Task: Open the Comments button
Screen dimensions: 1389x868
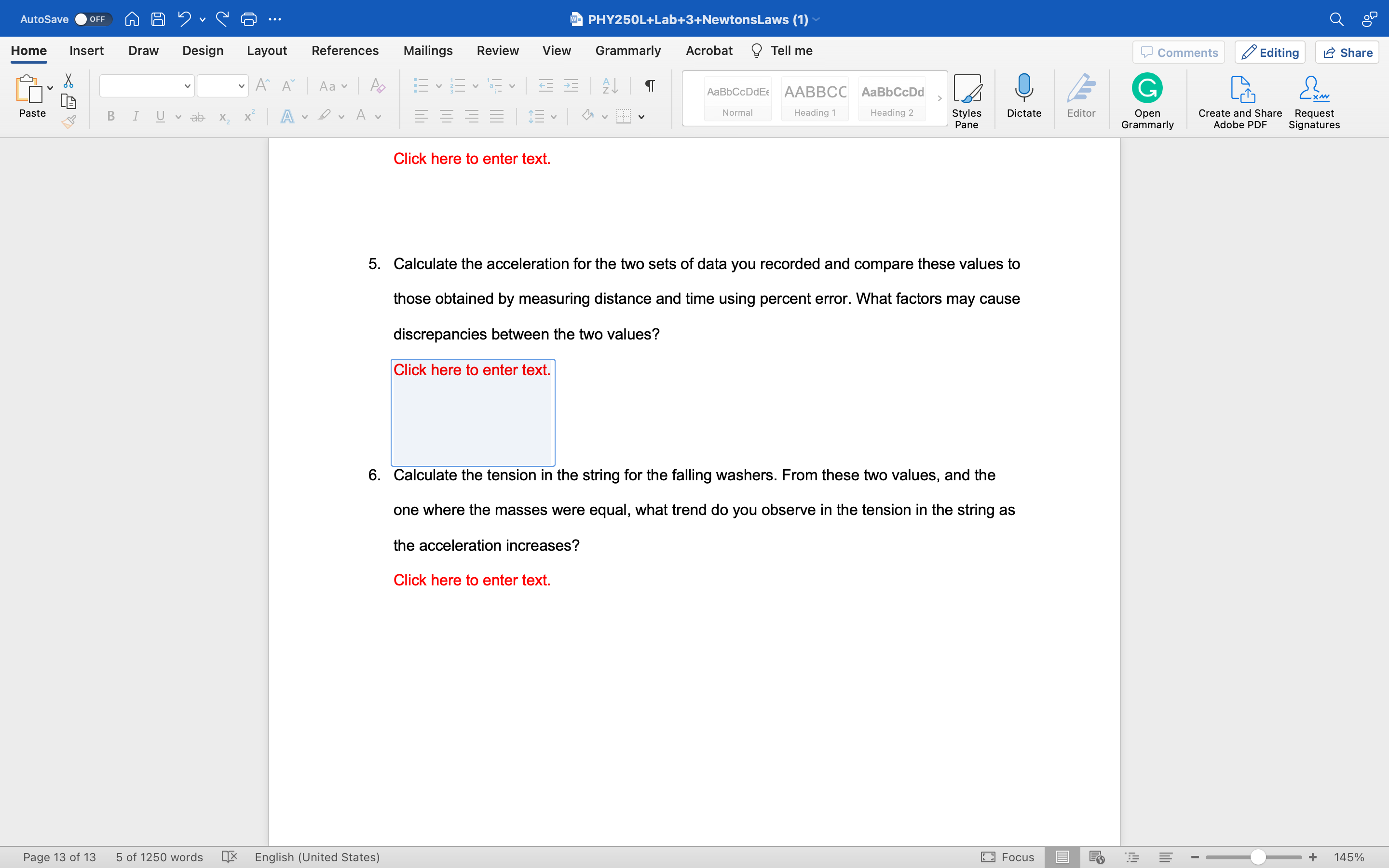Action: (1178, 52)
